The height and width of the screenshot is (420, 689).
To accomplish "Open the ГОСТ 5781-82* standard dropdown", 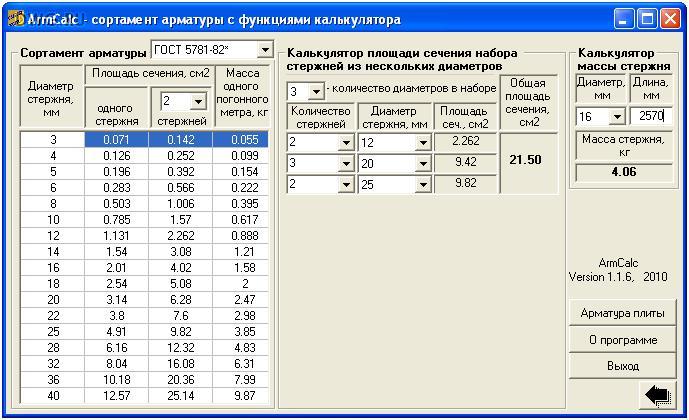I will (264, 50).
